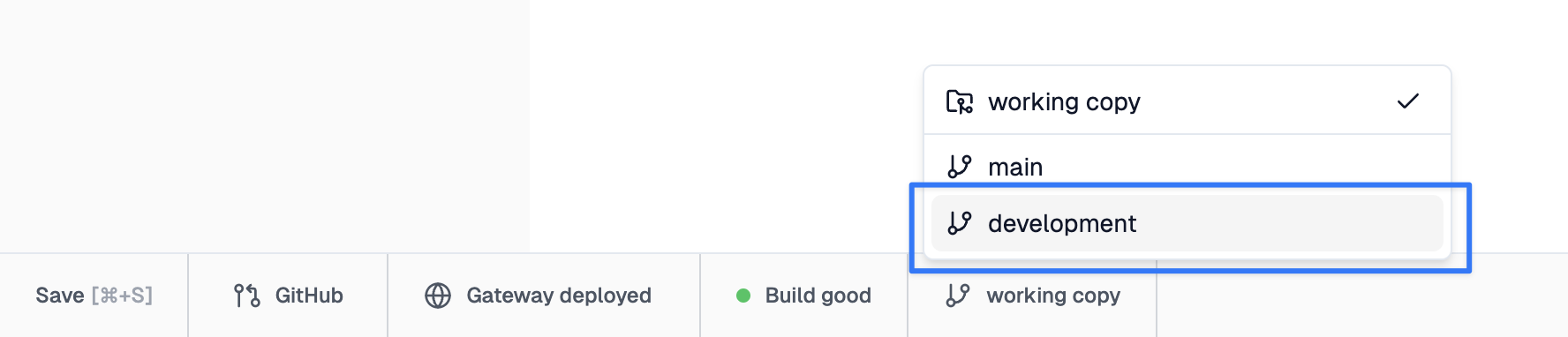The image size is (1568, 337).
Task: Click the branch icon in the status bar
Action: point(958,296)
